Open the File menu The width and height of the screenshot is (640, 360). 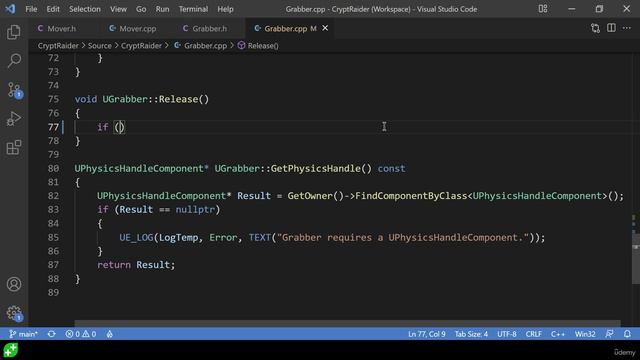pyautogui.click(x=31, y=9)
